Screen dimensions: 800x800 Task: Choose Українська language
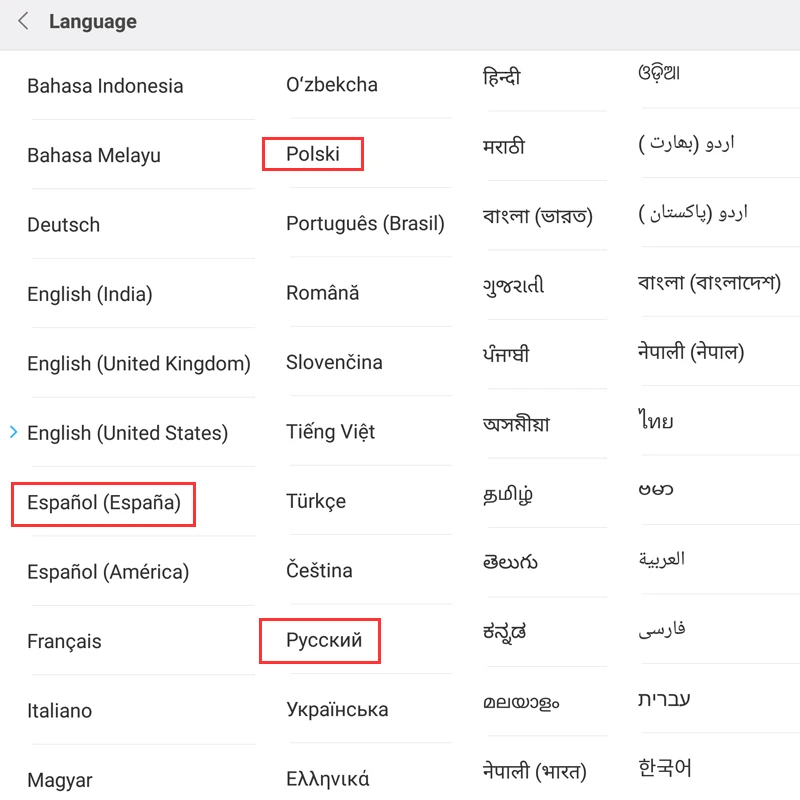337,710
